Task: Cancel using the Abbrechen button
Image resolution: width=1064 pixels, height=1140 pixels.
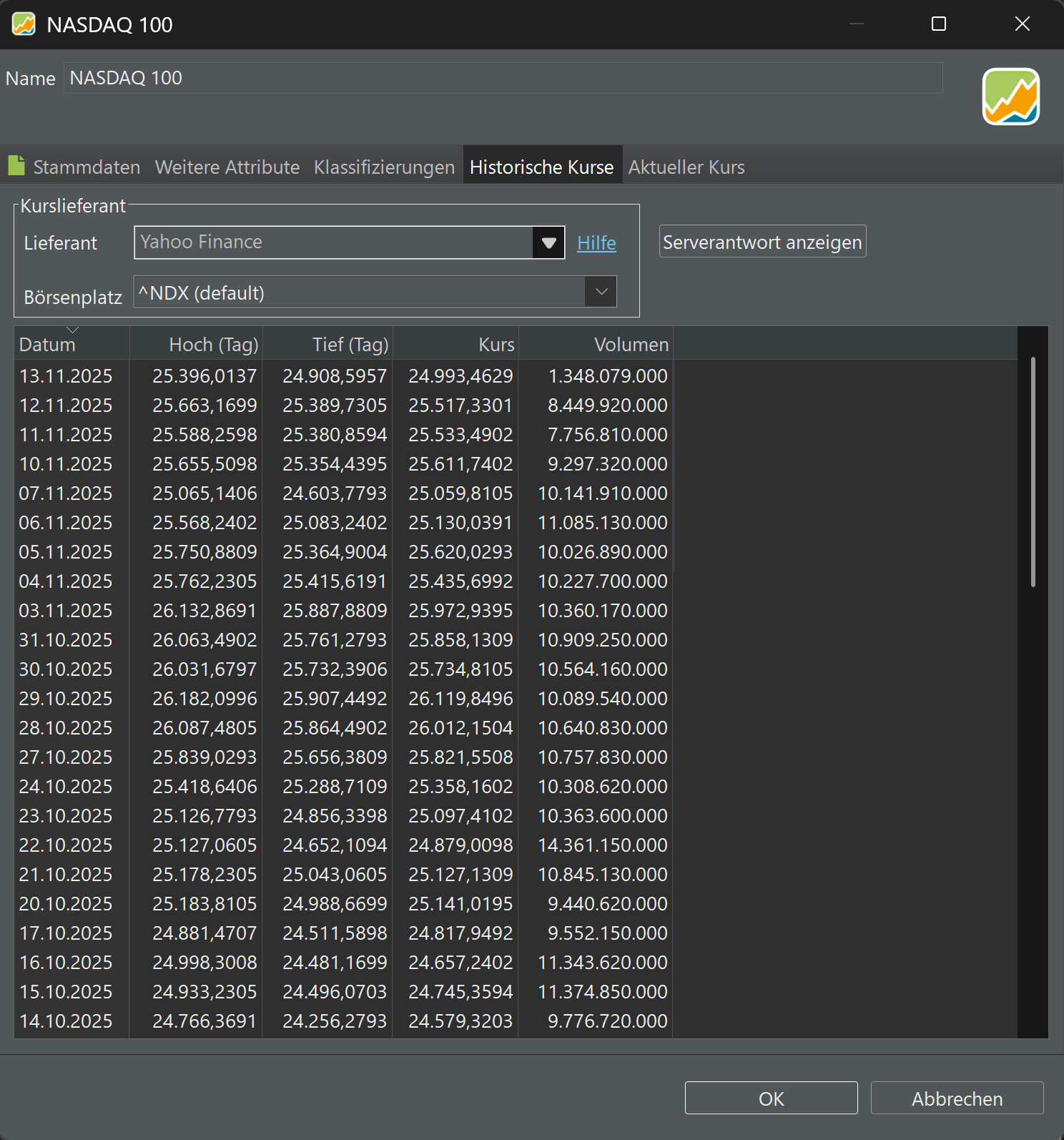Action: pos(957,1098)
